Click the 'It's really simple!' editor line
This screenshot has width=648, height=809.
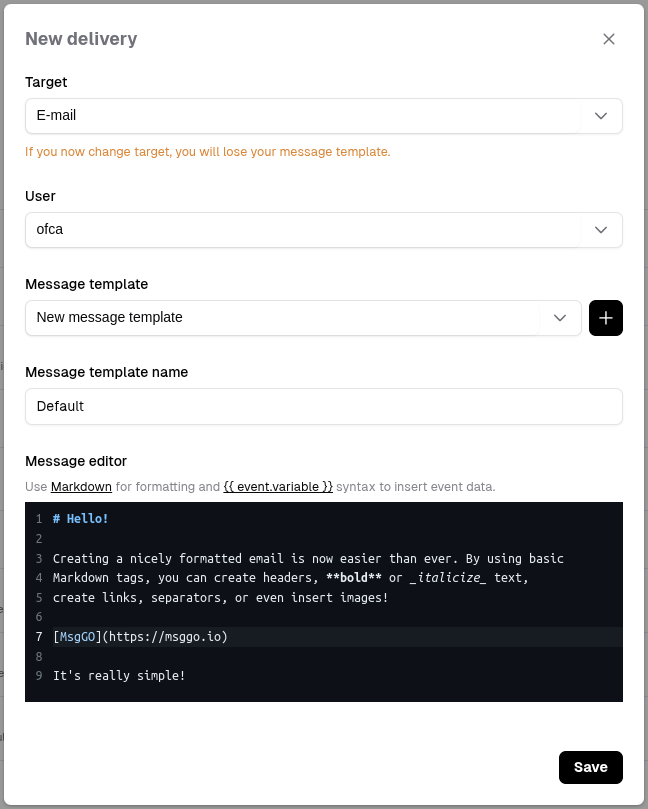click(x=119, y=676)
